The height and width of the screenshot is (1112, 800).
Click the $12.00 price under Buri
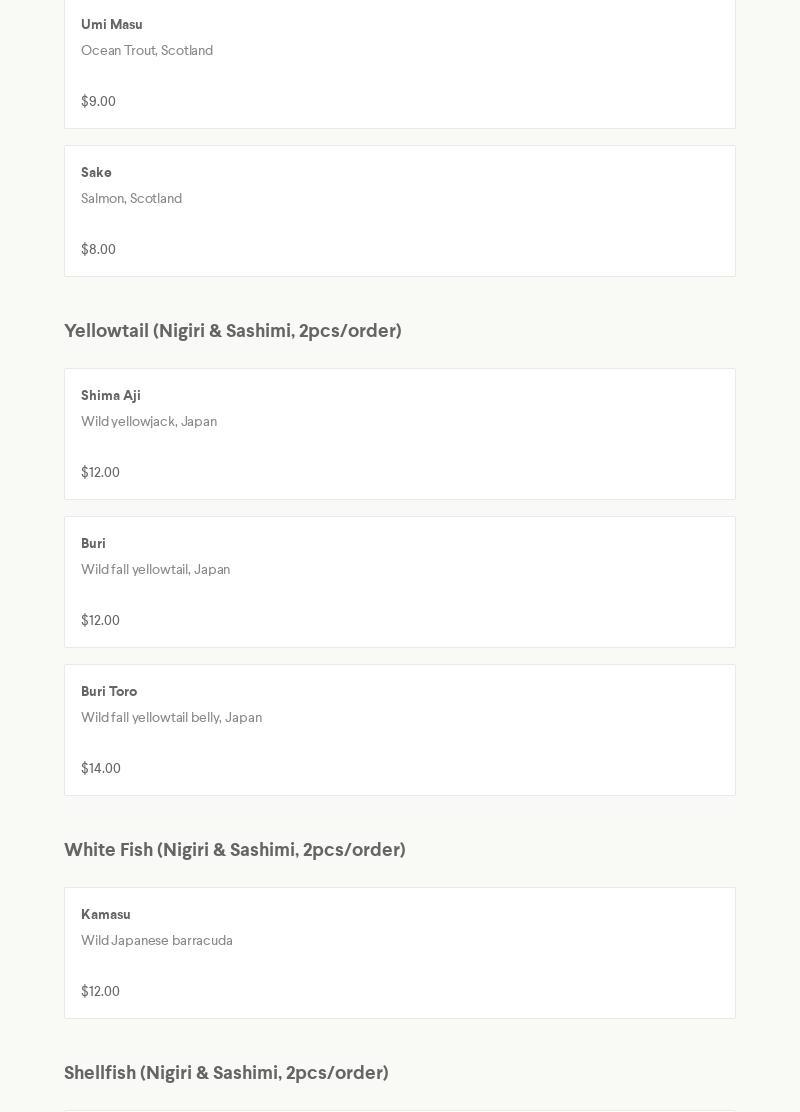[x=100, y=621]
